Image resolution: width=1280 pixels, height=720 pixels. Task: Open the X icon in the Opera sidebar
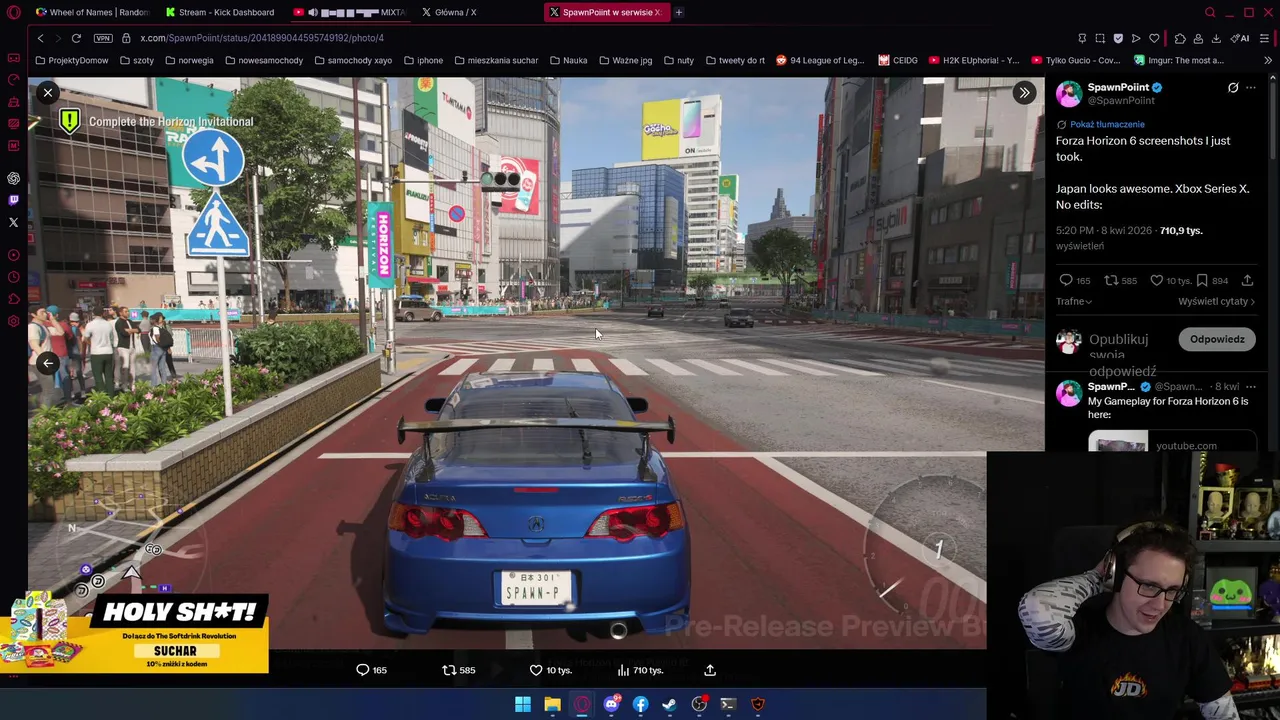(x=13, y=222)
